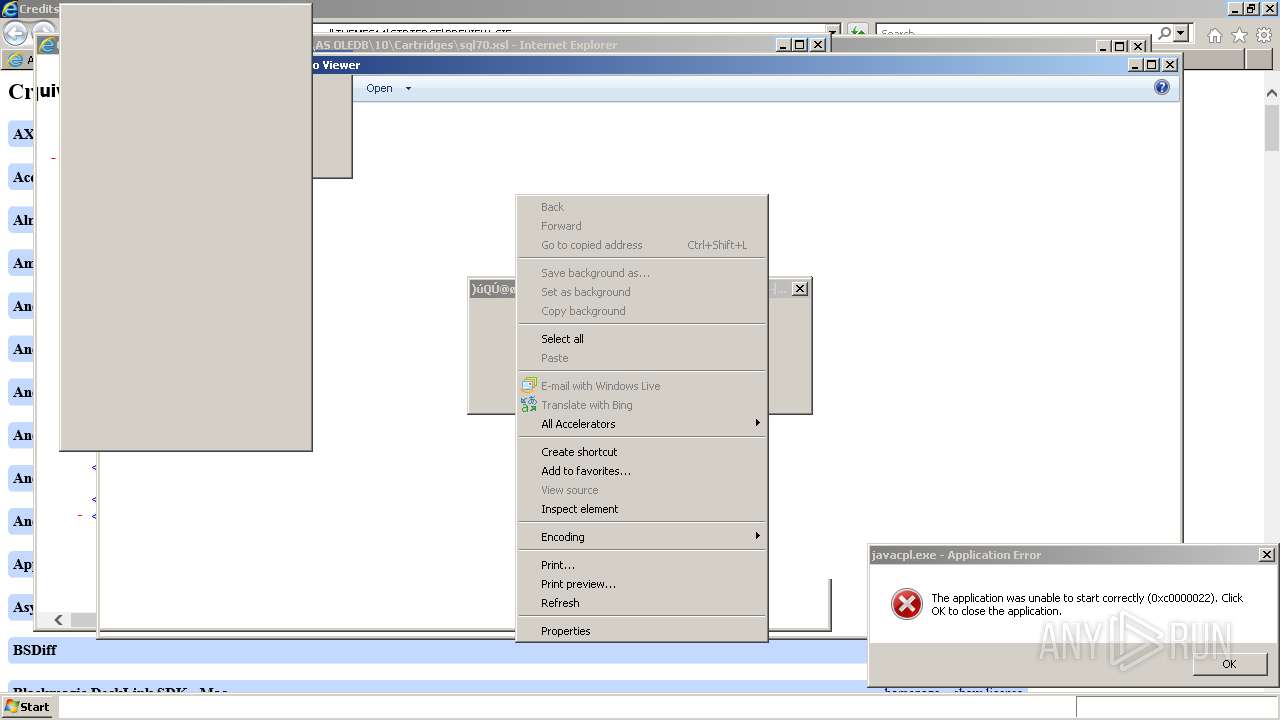Image resolution: width=1280 pixels, height=720 pixels.
Task: Click left arrow of horizontal scrollbar
Action: (58, 620)
